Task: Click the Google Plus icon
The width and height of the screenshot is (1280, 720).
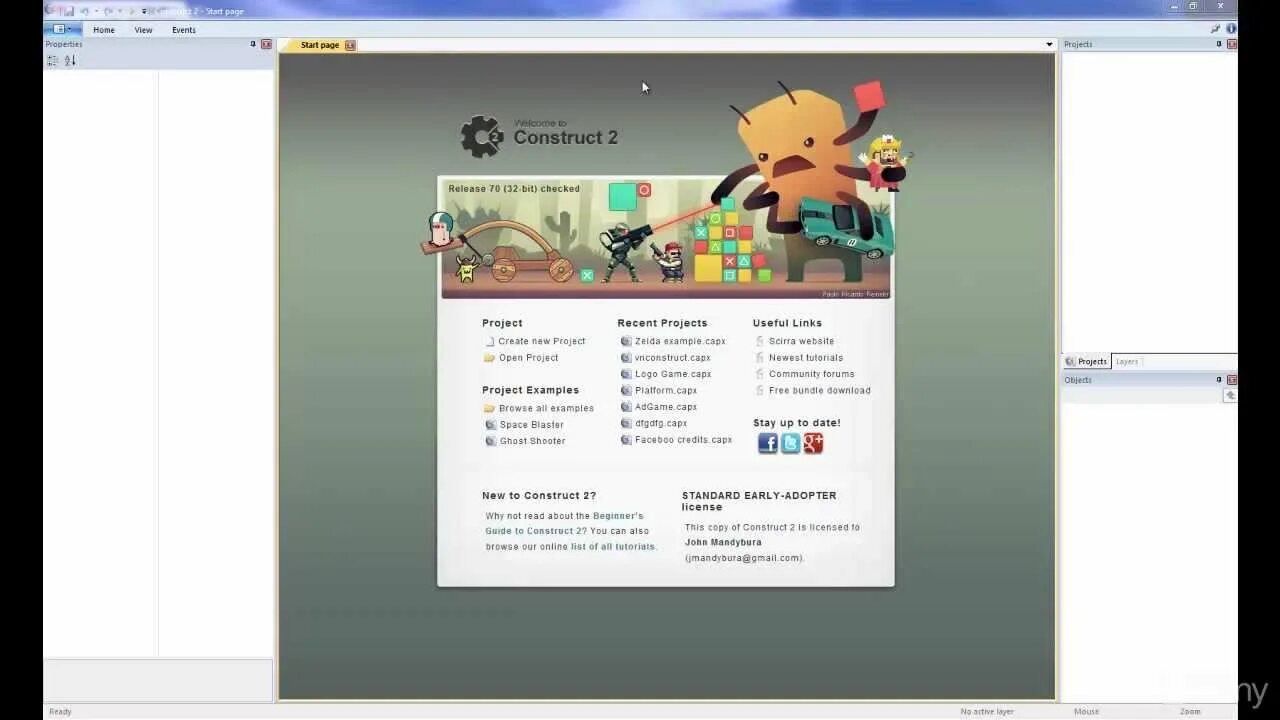Action: pos(813,443)
